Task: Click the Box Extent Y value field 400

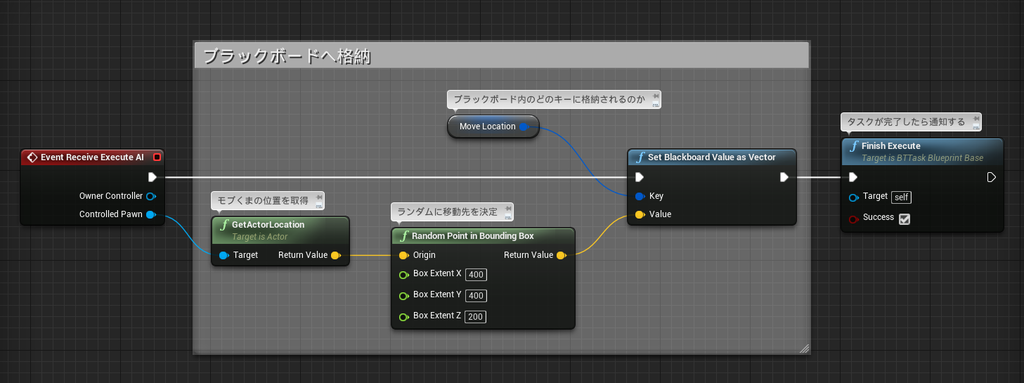Action: tap(477, 295)
